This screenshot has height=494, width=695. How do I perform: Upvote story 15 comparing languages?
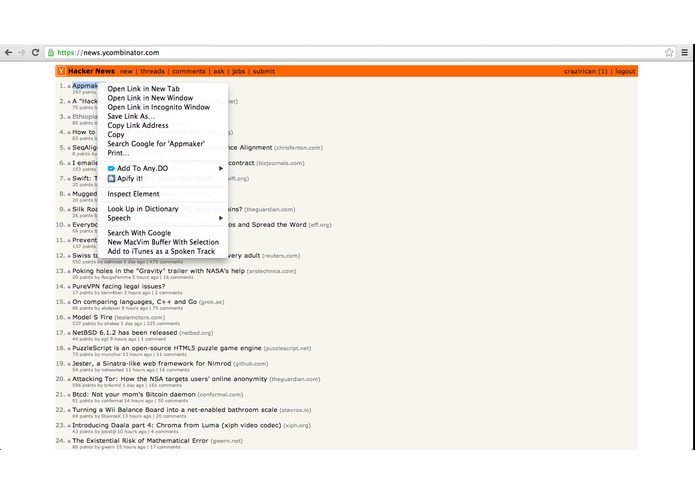(x=69, y=302)
